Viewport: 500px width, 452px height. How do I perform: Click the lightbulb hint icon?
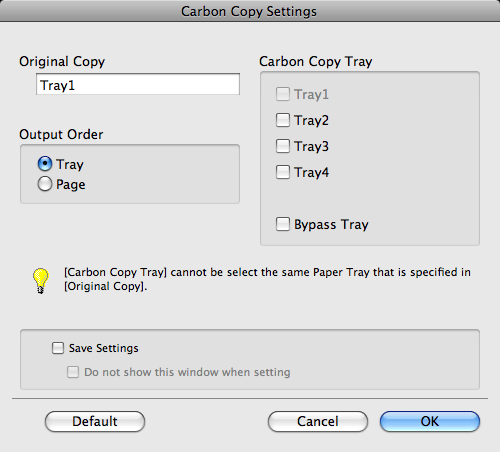(41, 281)
